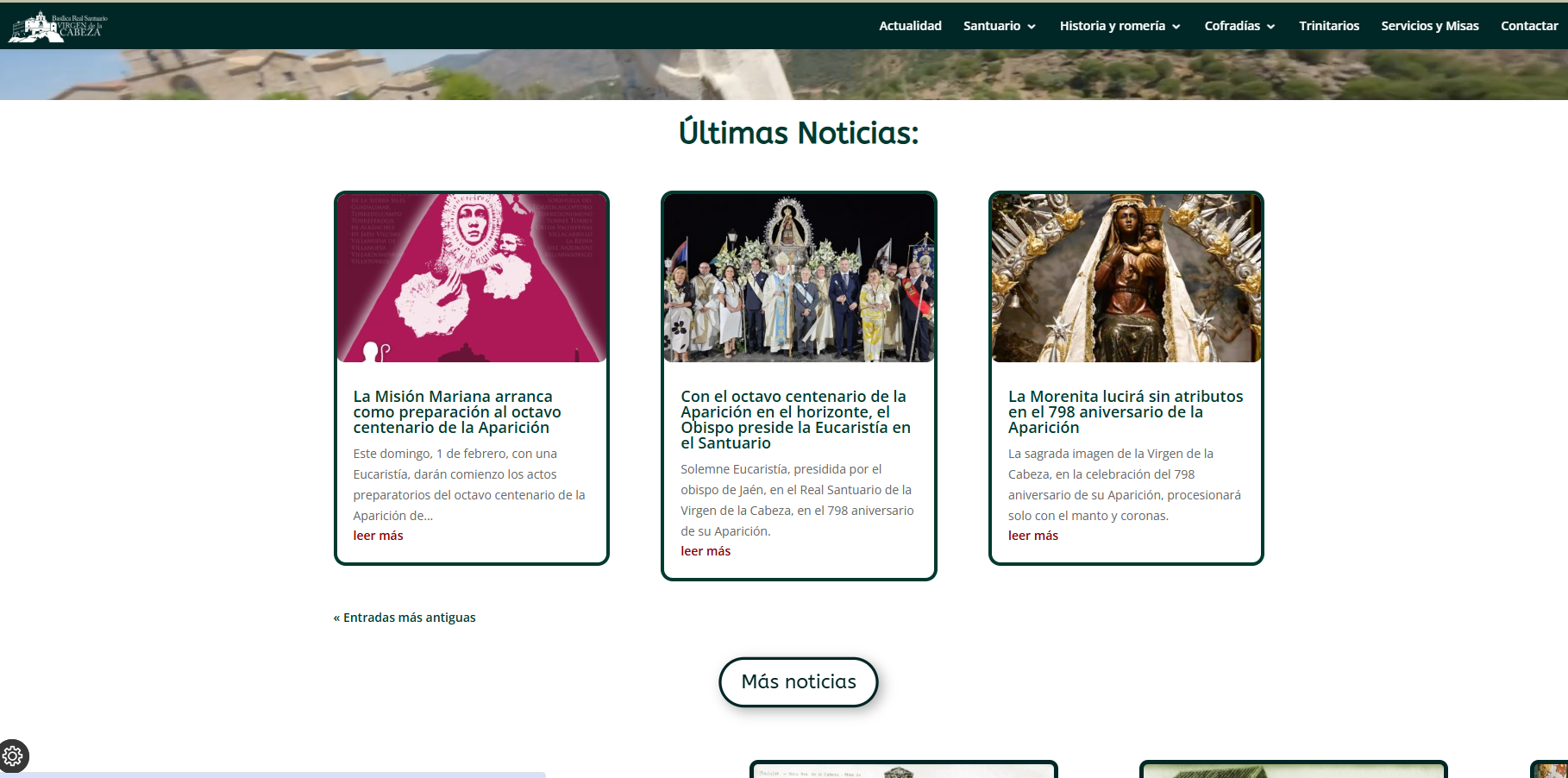This screenshot has width=1568, height=778.
Task: Open La Morenita lucirá sin atributos headline
Action: [1125, 412]
